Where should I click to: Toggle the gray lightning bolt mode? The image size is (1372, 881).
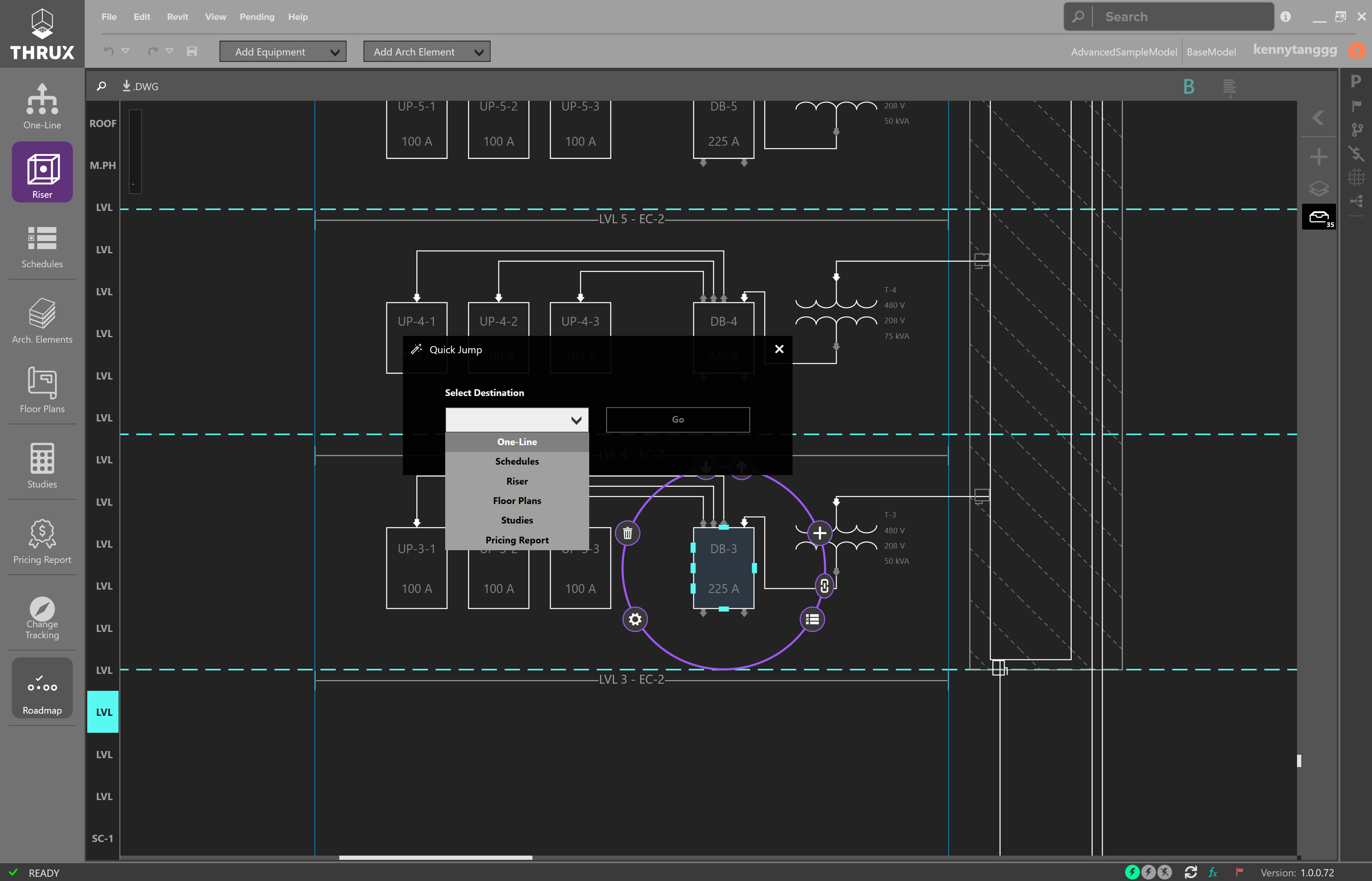coord(1148,872)
